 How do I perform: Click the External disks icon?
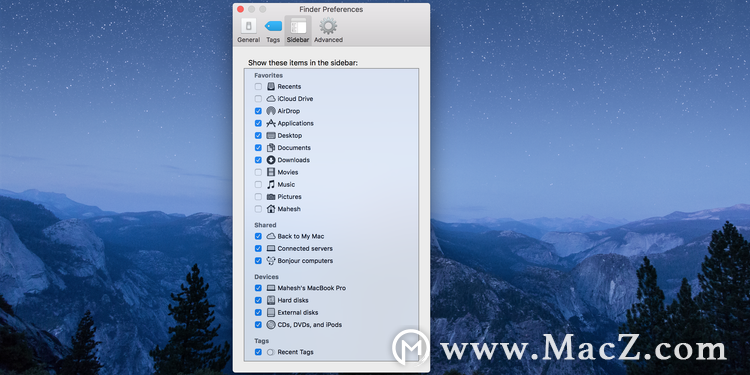[271, 313]
